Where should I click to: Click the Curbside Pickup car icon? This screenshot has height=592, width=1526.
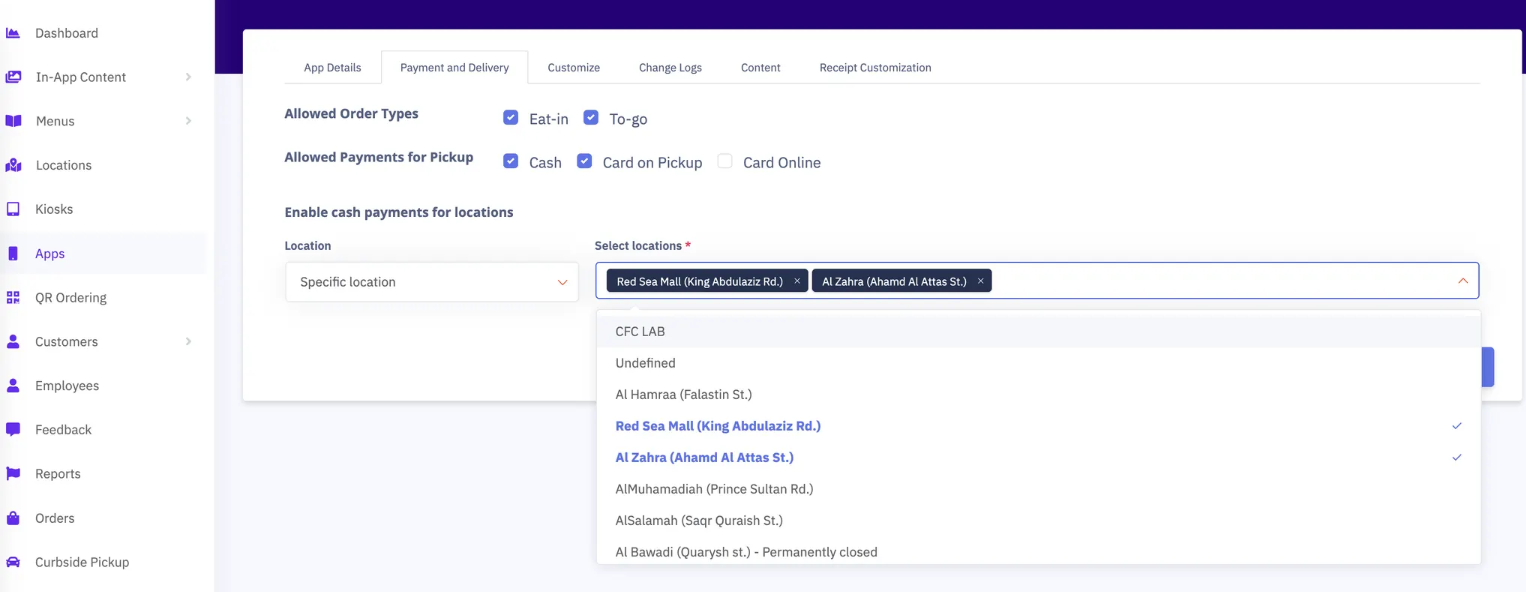13,562
